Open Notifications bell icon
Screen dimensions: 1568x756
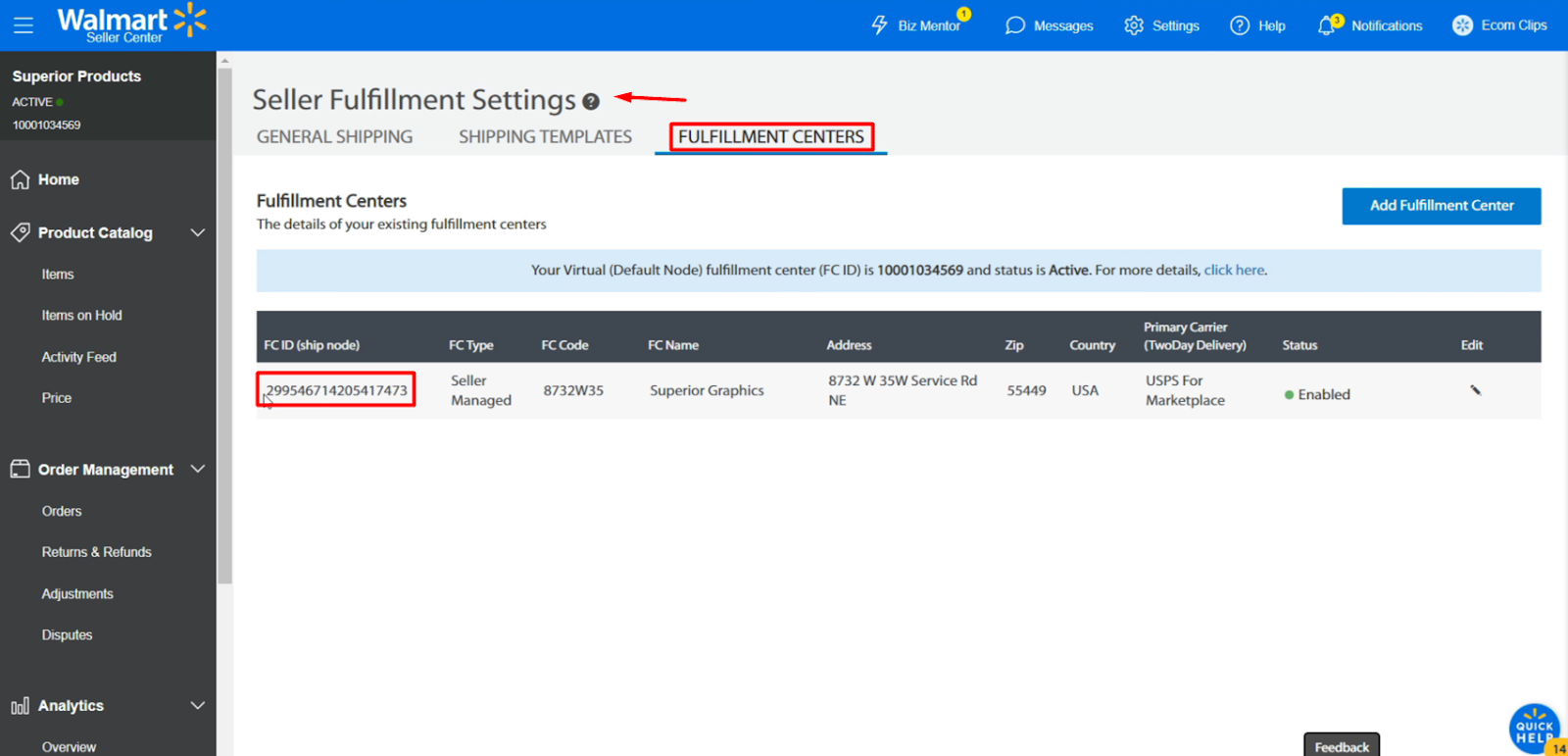[x=1327, y=25]
